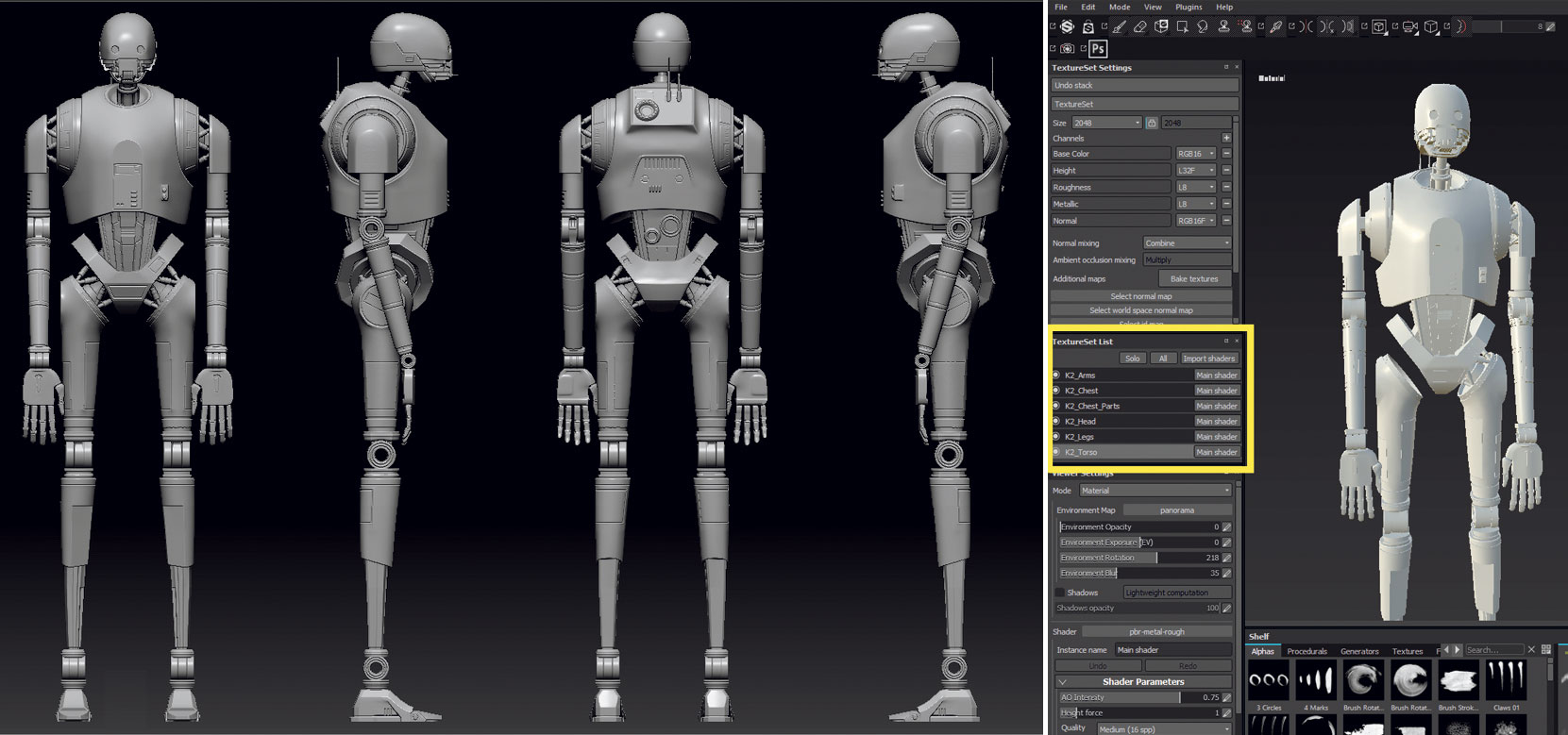Open Substance Share bag icon
The height and width of the screenshot is (735, 1568).
click(1088, 27)
